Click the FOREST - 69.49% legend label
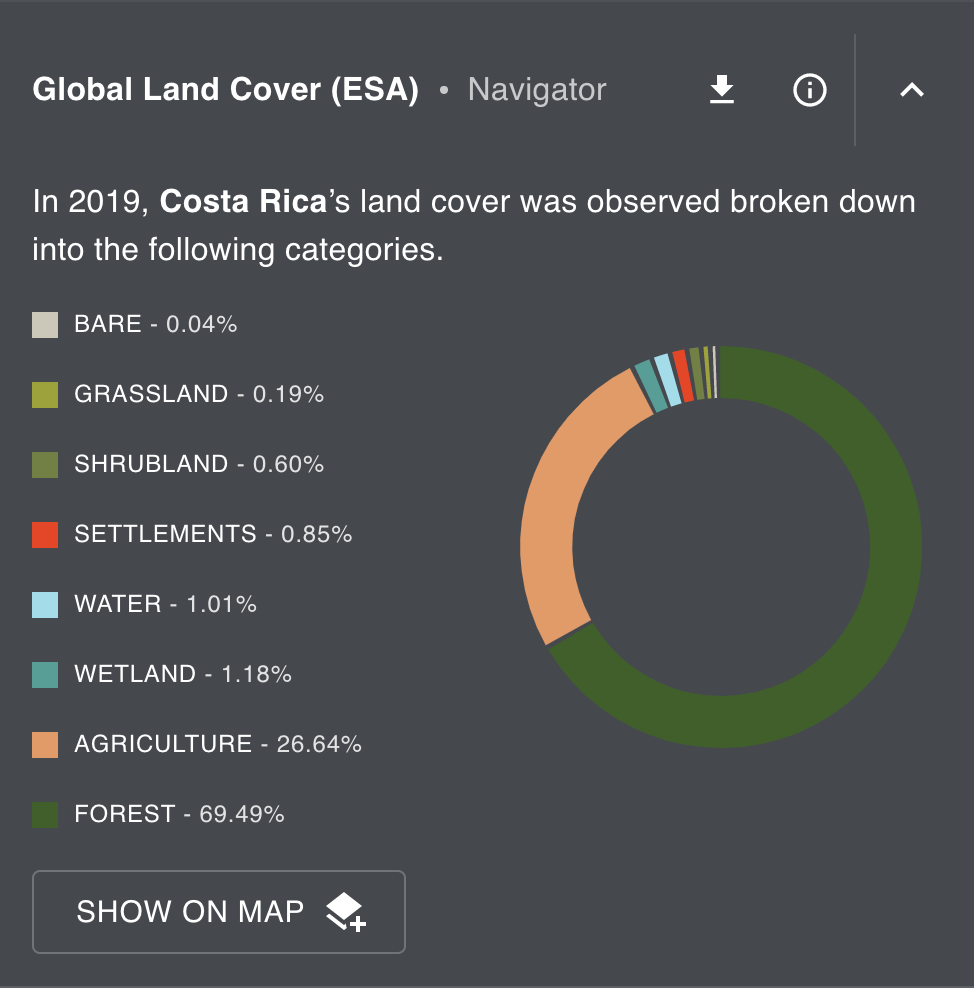Image resolution: width=974 pixels, height=988 pixels. [x=179, y=815]
